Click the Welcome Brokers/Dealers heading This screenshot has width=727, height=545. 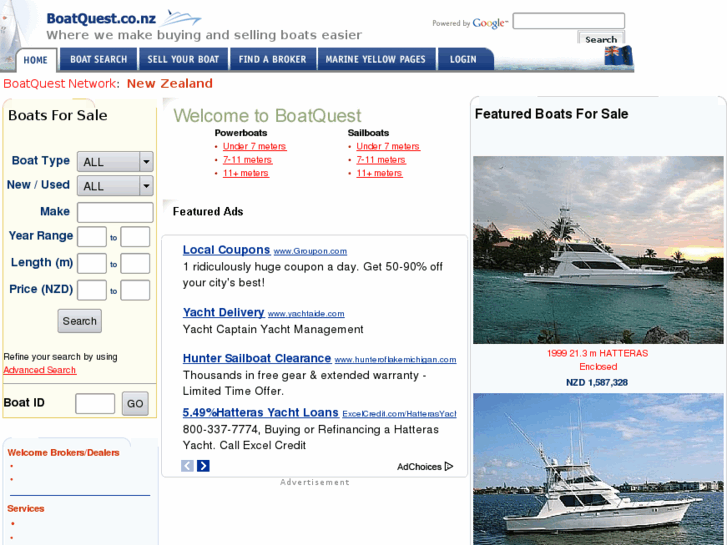[64, 453]
